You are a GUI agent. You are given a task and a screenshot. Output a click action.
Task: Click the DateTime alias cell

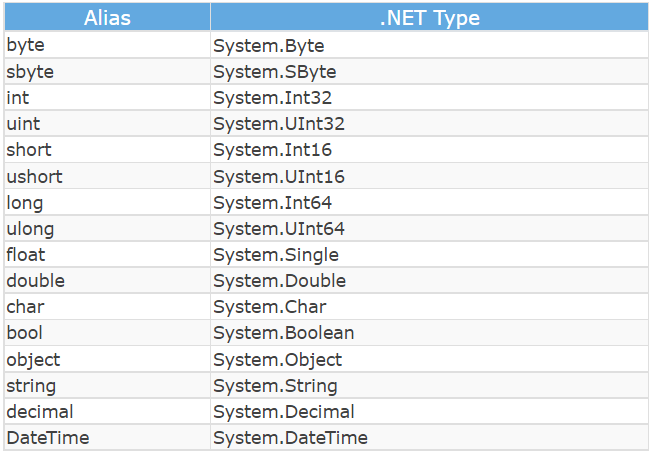107,437
